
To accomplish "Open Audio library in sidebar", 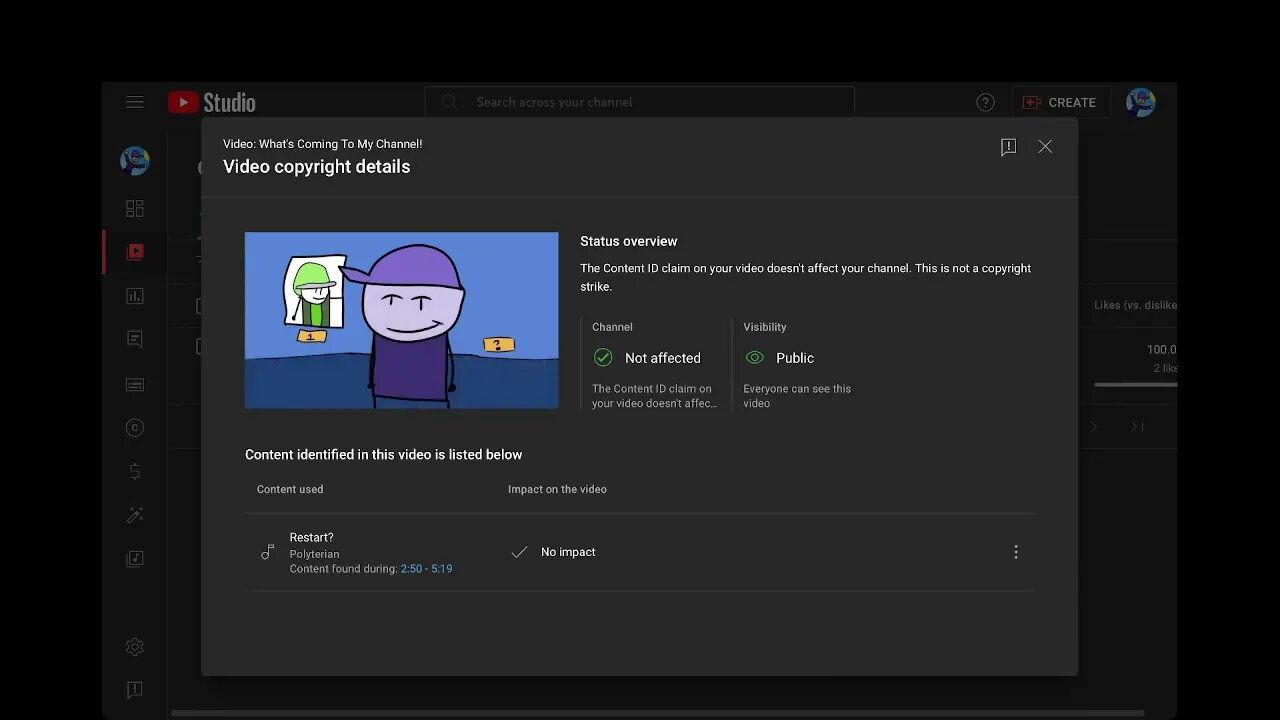I will [135, 558].
